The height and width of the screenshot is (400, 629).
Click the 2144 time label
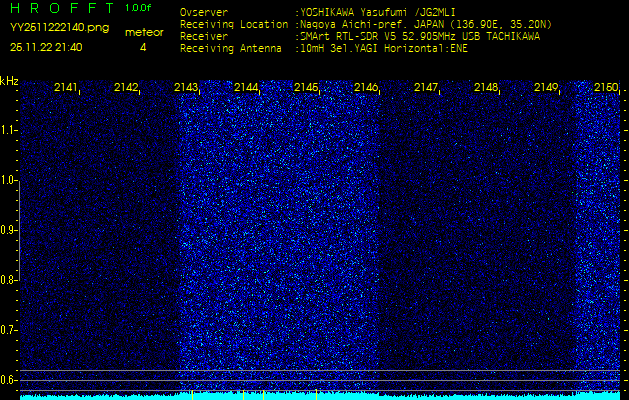(x=246, y=87)
